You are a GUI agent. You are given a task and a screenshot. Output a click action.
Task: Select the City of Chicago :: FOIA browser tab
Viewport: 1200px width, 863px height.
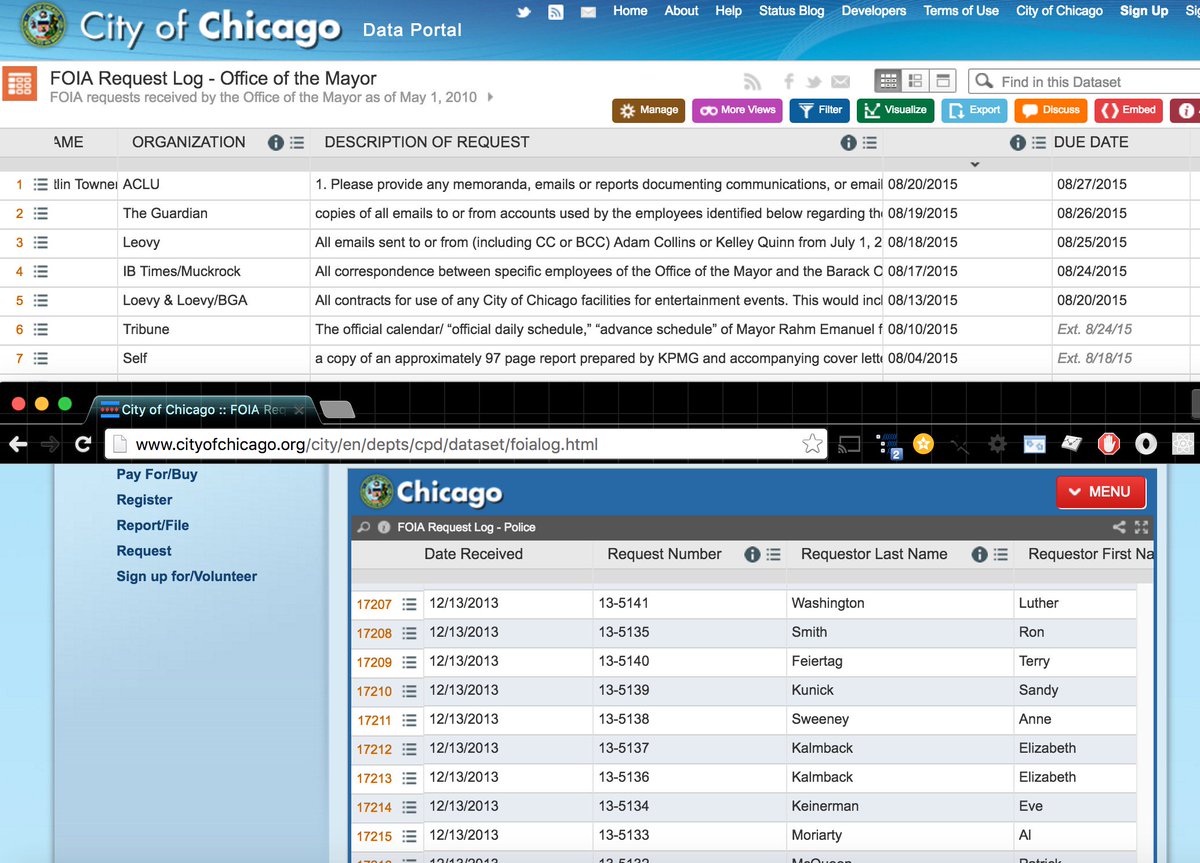(205, 409)
